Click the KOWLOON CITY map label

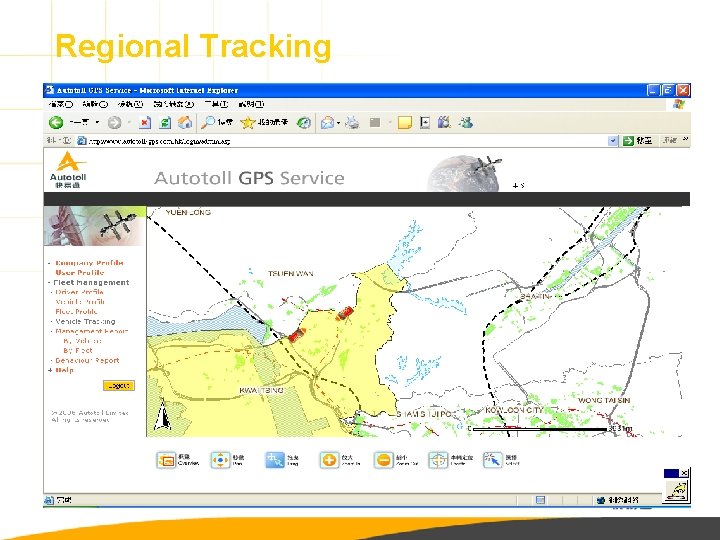514,410
